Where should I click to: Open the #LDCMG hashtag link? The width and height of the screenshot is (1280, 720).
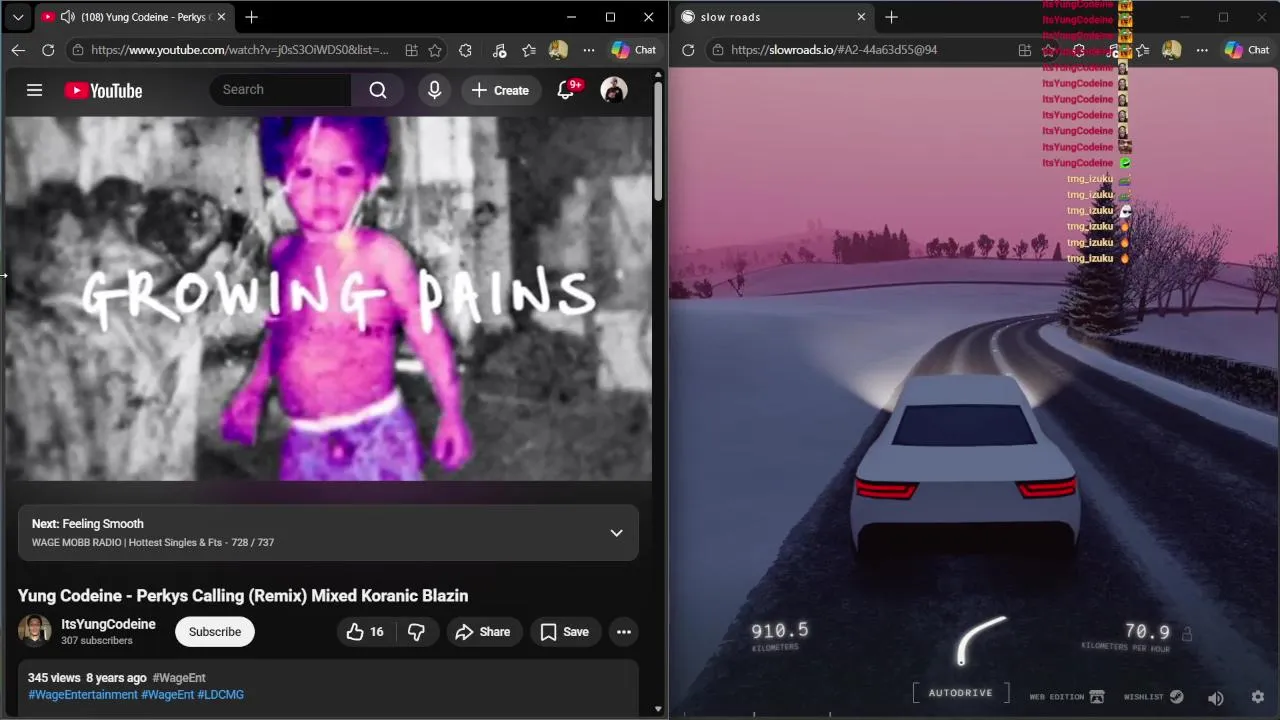tap(221, 695)
